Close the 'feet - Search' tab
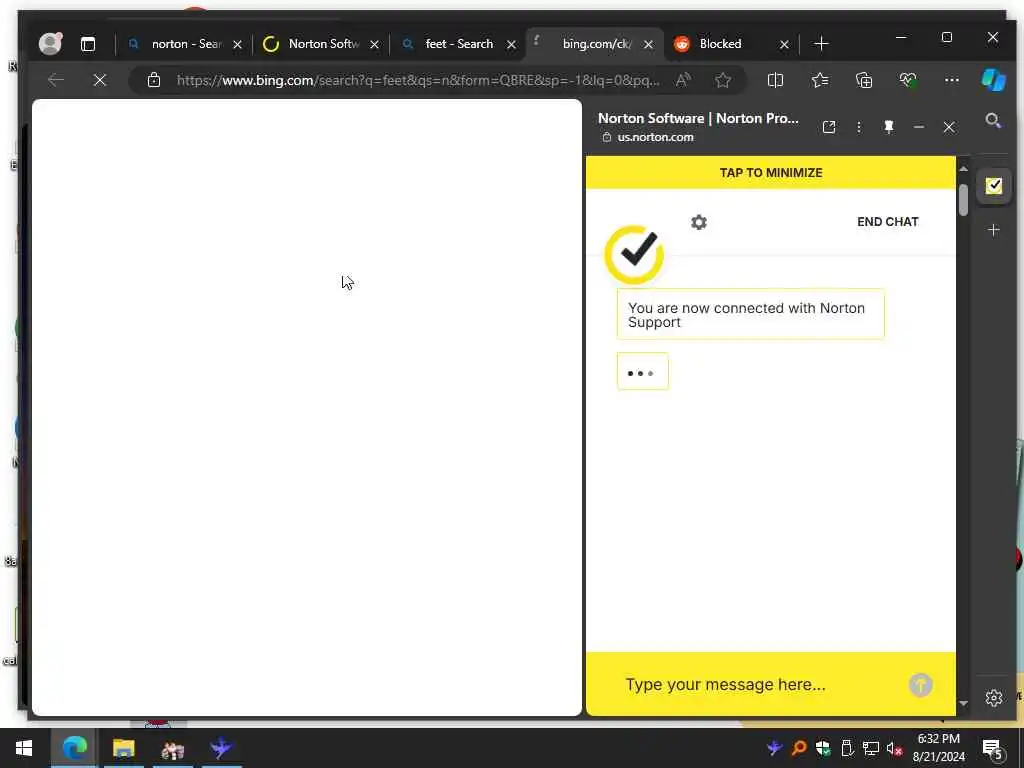The width and height of the screenshot is (1024, 768). coord(511,44)
